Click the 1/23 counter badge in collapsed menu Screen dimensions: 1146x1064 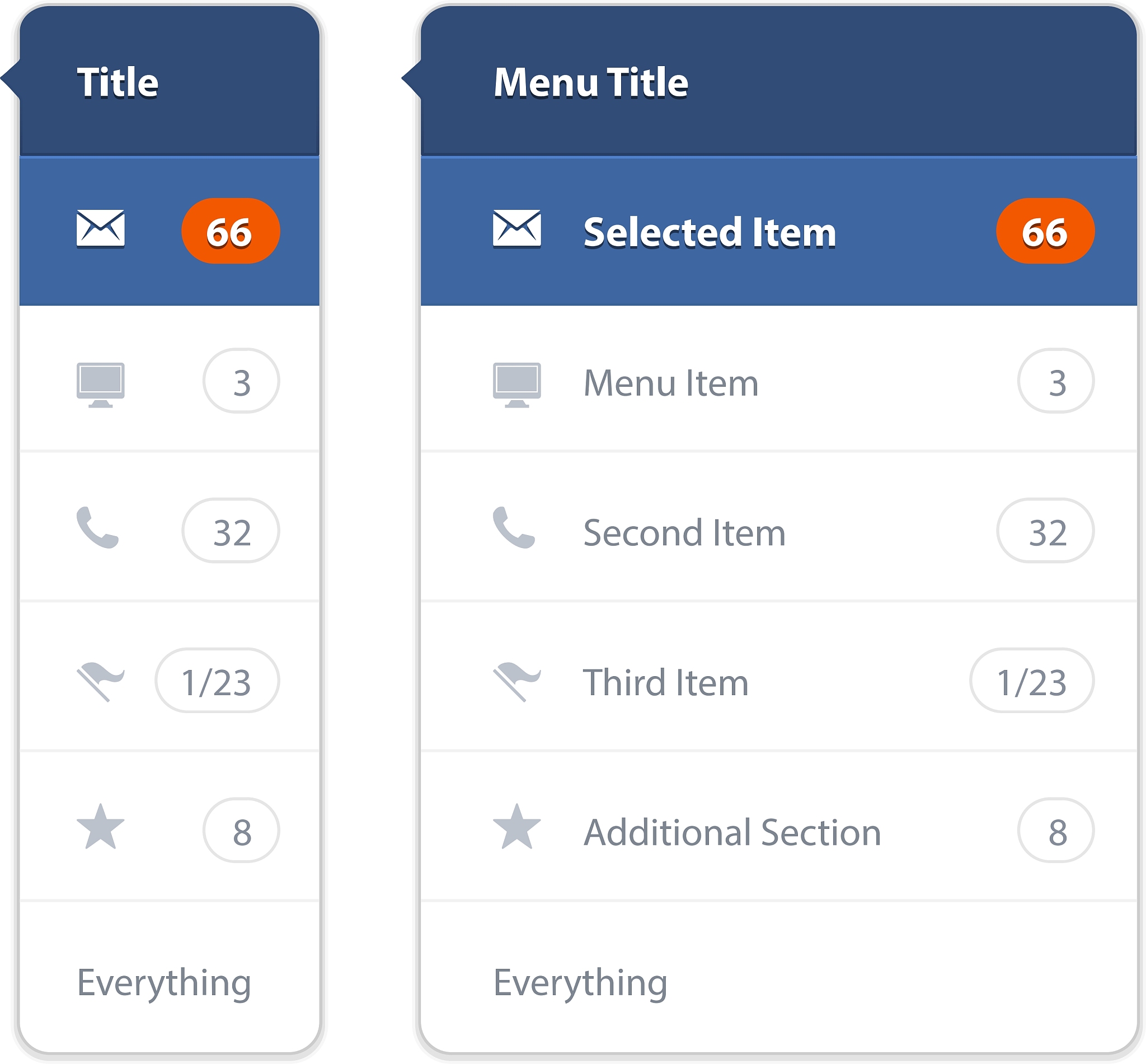[217, 681]
